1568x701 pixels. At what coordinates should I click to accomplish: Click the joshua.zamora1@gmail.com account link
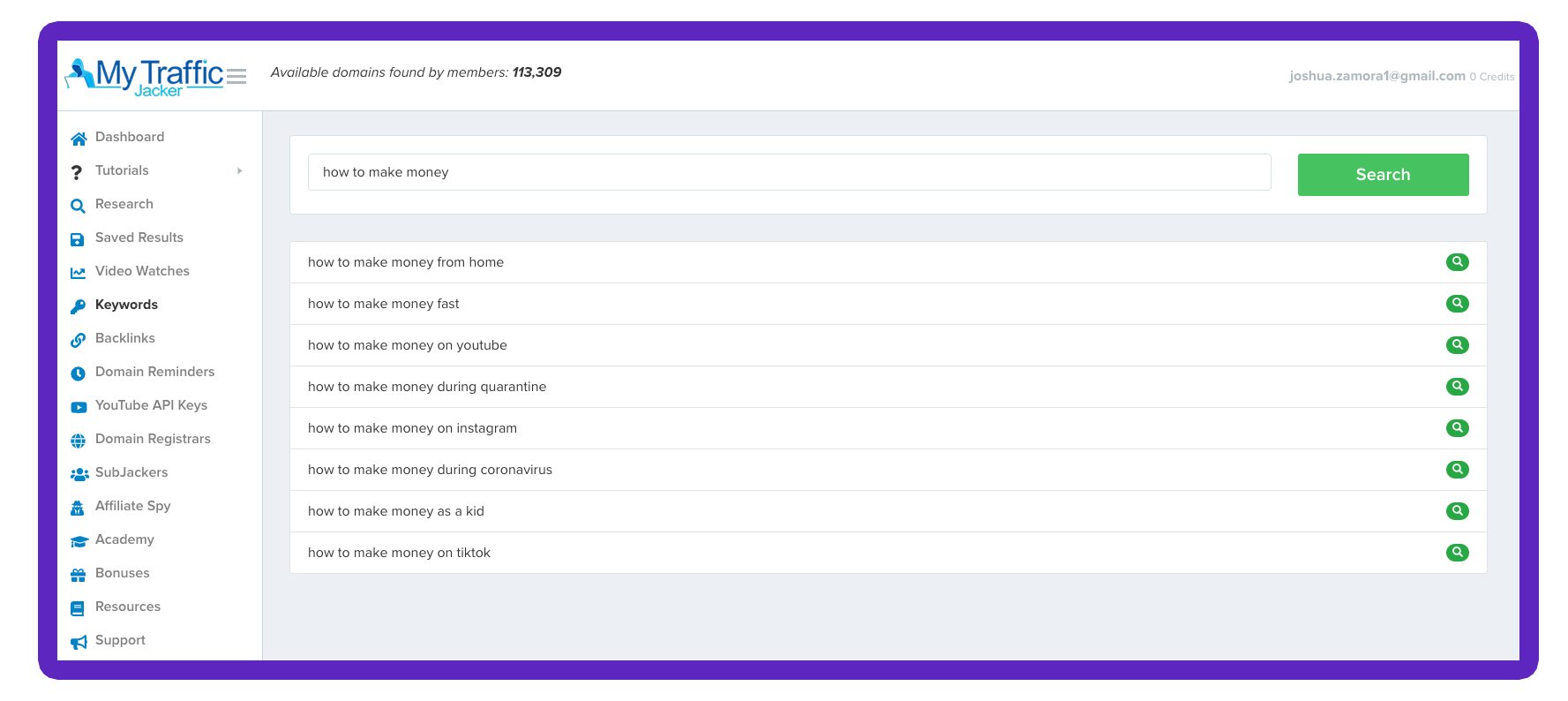(x=1377, y=76)
